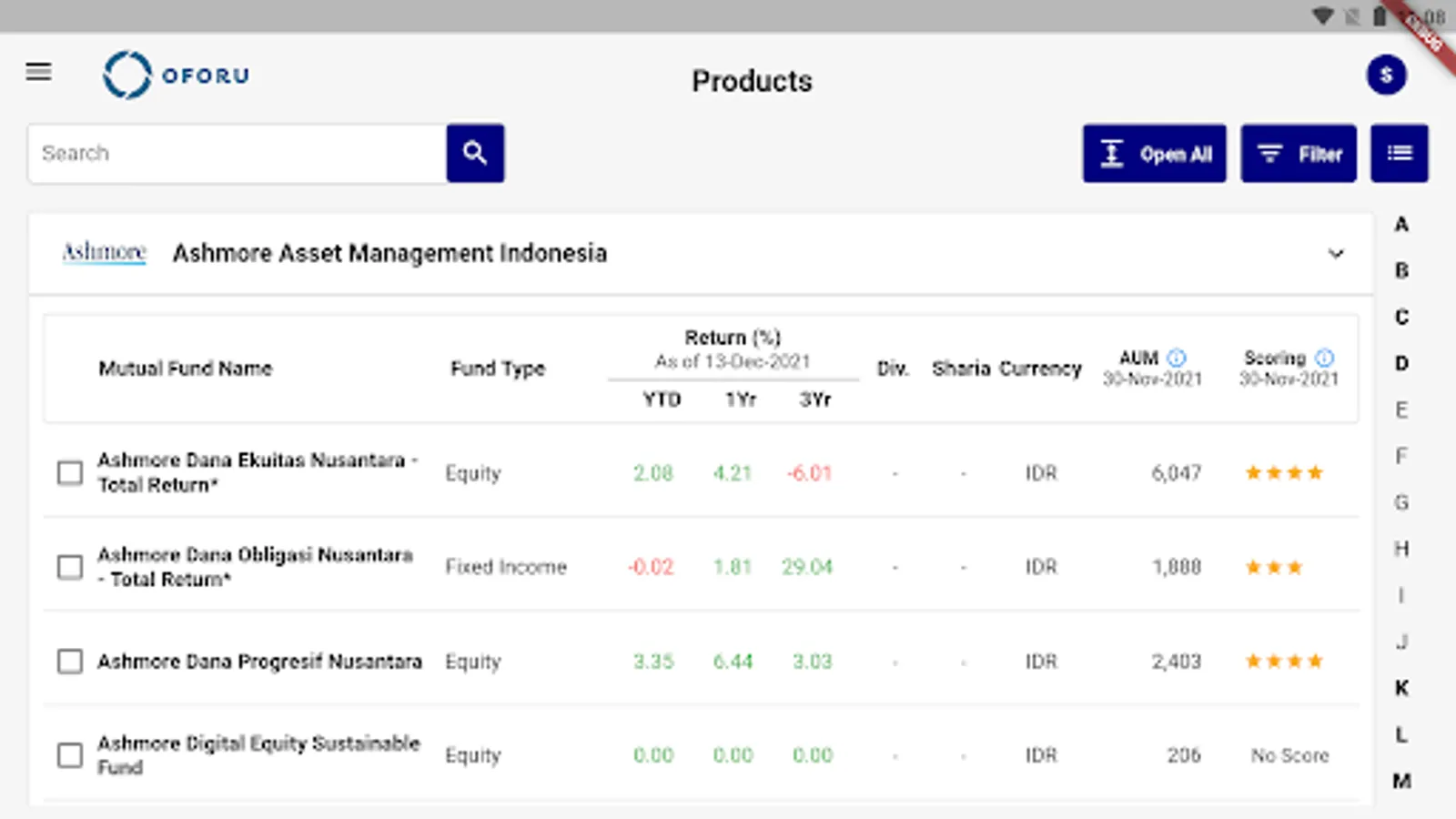
Task: Check Ashmore Digital Equity Sustainable Fund
Action: (x=70, y=755)
